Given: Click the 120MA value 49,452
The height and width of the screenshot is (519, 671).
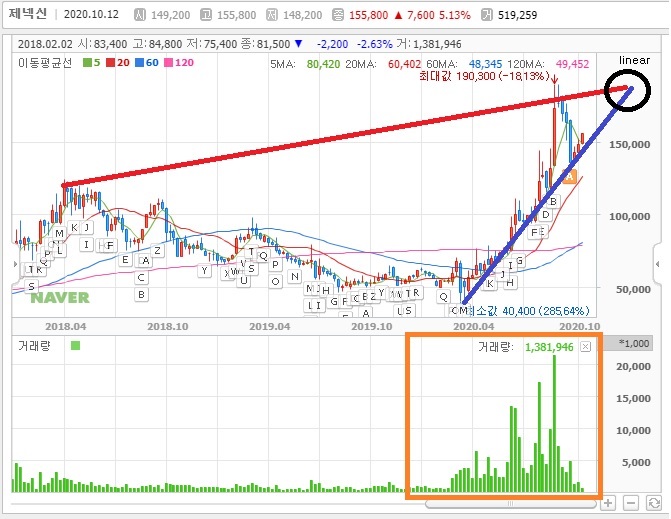Looking at the screenshot, I should 573,65.
